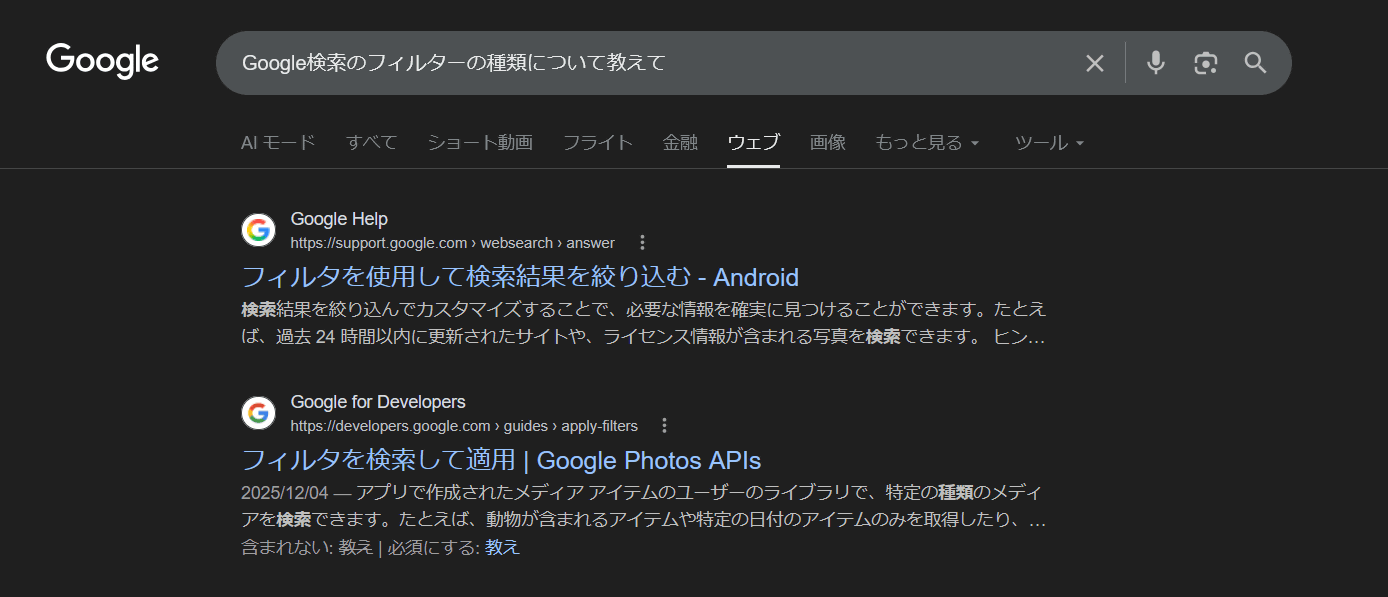1388x597 pixels.
Task: Open three-dot menu for Google Help result
Action: pyautogui.click(x=642, y=242)
